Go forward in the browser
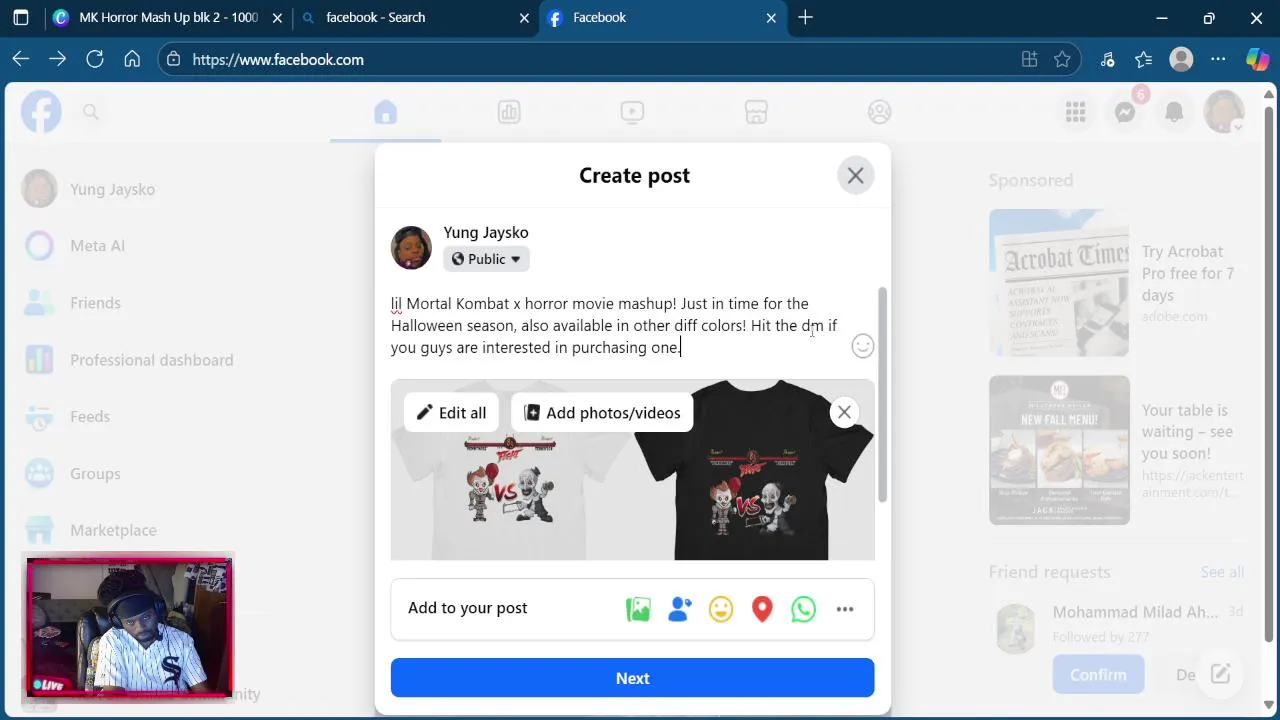Viewport: 1280px width, 720px height. click(58, 60)
